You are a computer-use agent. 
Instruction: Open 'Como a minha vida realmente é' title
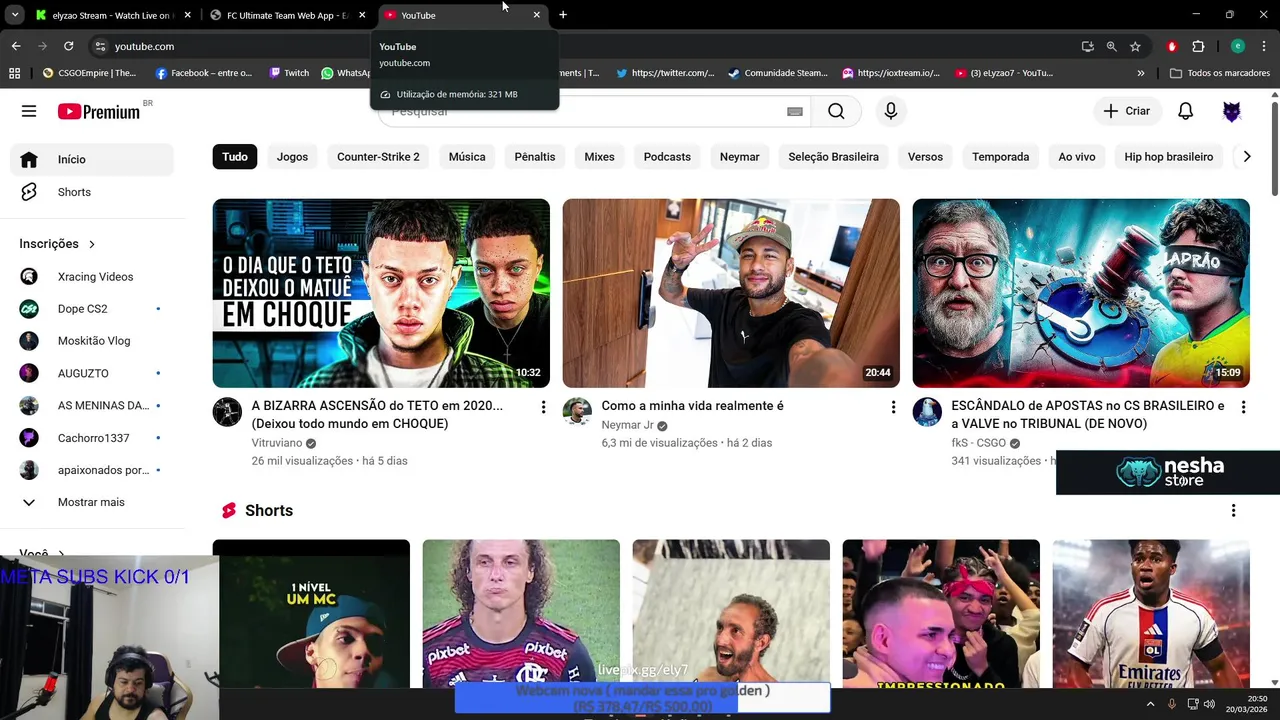(x=692, y=406)
